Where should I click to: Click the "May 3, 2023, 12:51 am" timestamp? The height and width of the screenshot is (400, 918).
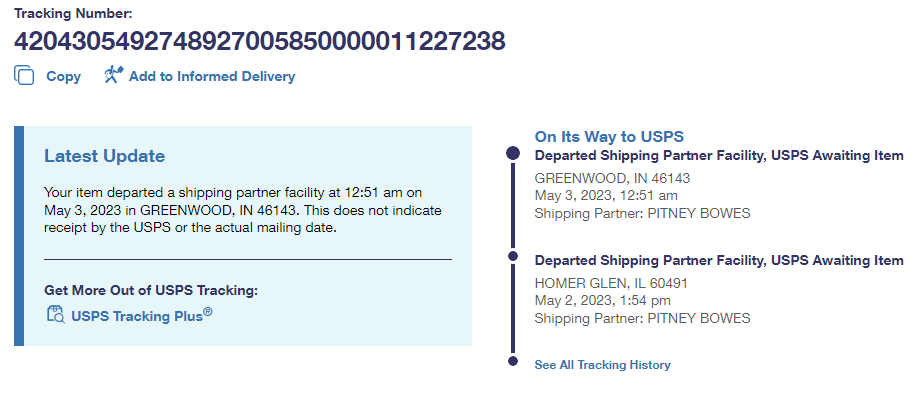[x=607, y=195]
